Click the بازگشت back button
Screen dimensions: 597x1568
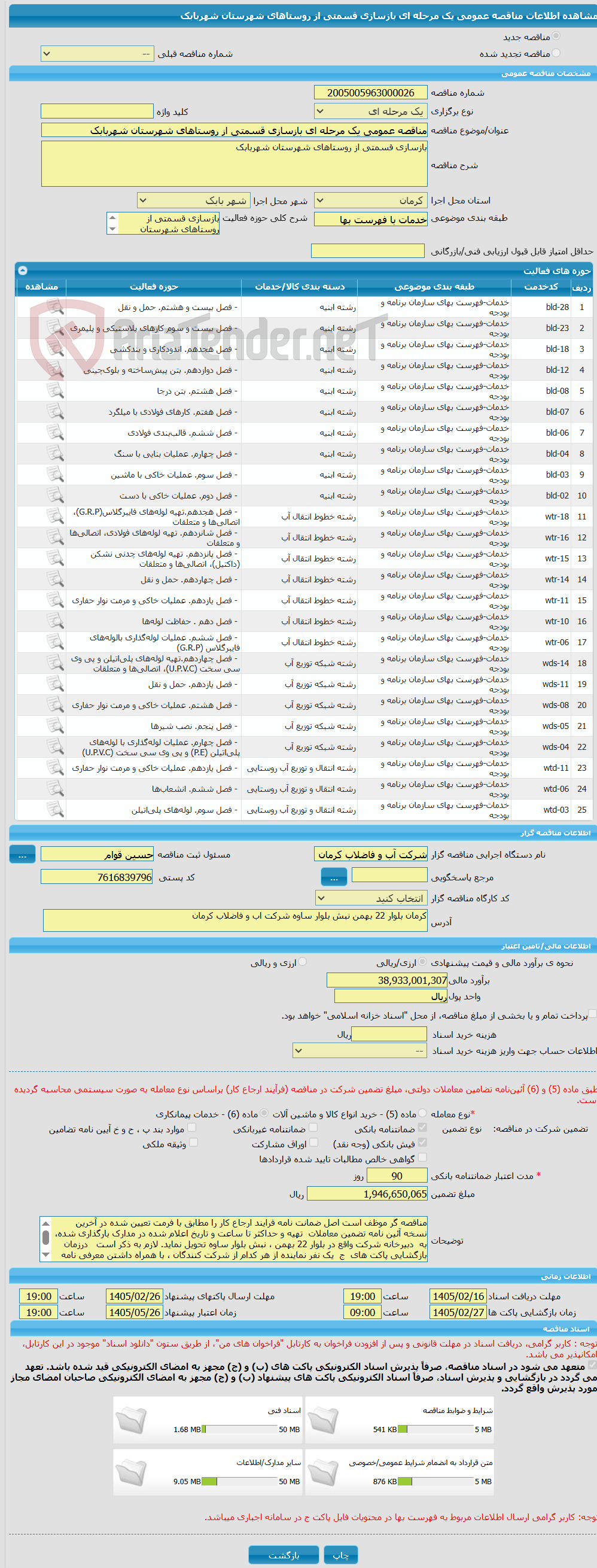coord(284,1555)
